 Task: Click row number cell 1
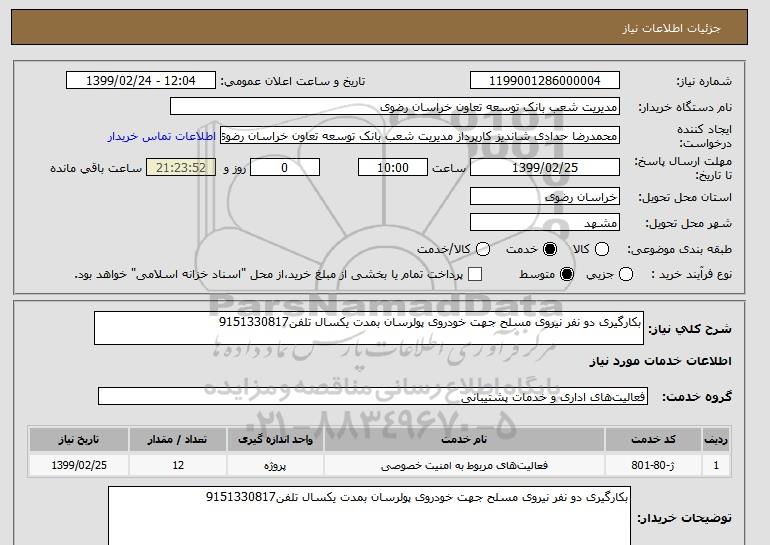tap(716, 465)
